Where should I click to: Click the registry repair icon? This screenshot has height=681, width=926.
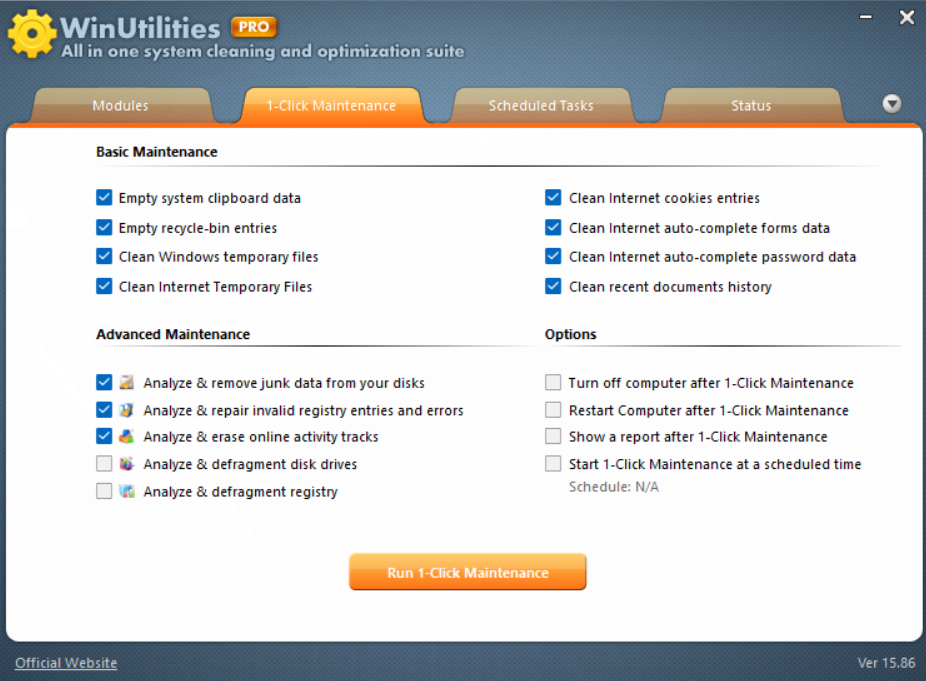point(126,410)
